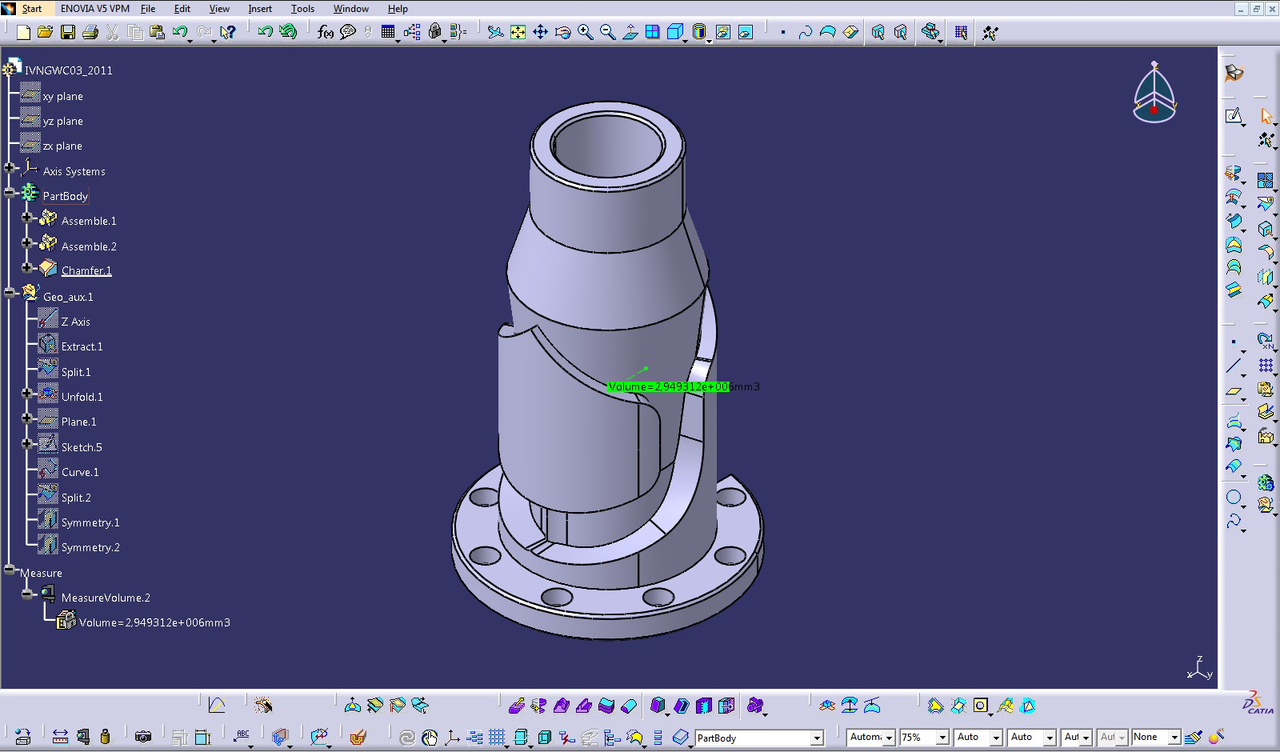
Task: Collapse the Geo_aux.1 node
Action: 10,293
